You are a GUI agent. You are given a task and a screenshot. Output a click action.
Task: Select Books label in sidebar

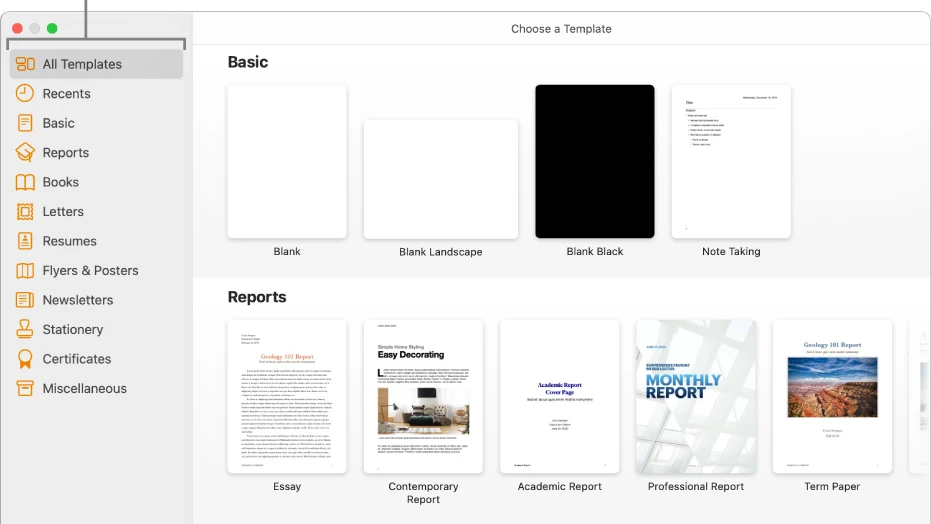(x=61, y=182)
